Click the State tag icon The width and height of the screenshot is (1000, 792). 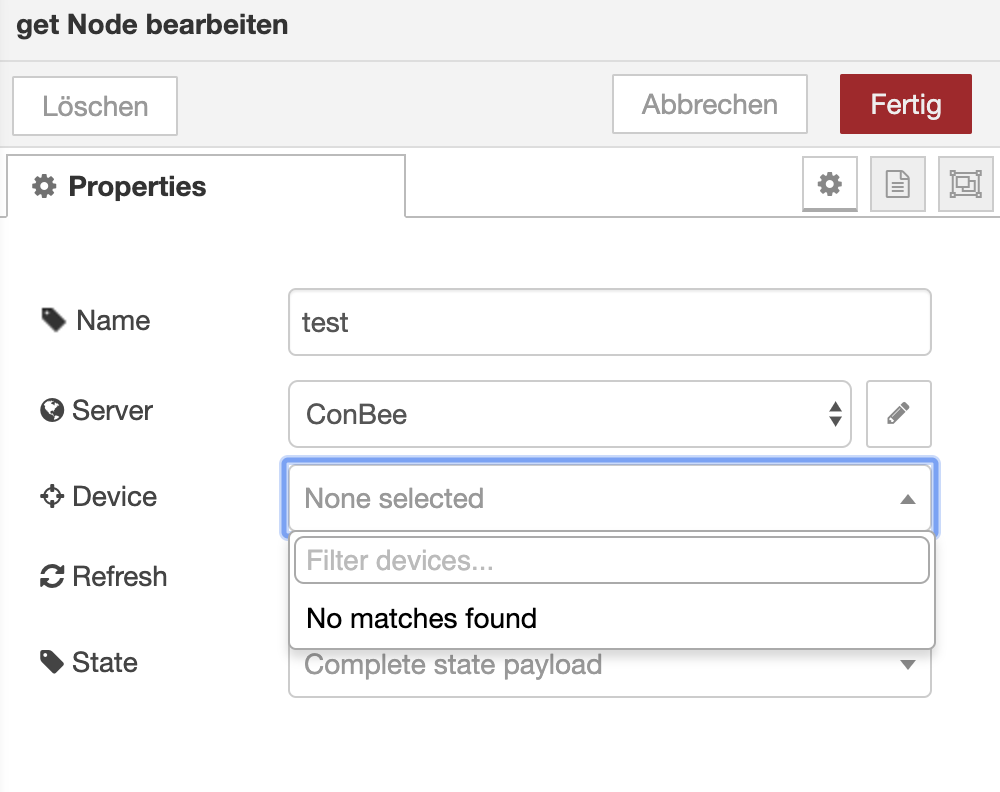tap(52, 662)
